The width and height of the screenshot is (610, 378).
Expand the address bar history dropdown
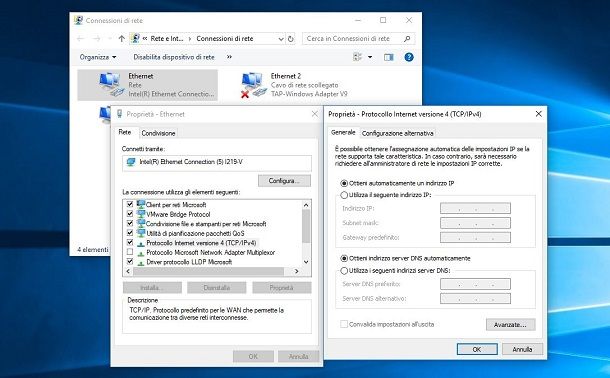[x=281, y=38]
